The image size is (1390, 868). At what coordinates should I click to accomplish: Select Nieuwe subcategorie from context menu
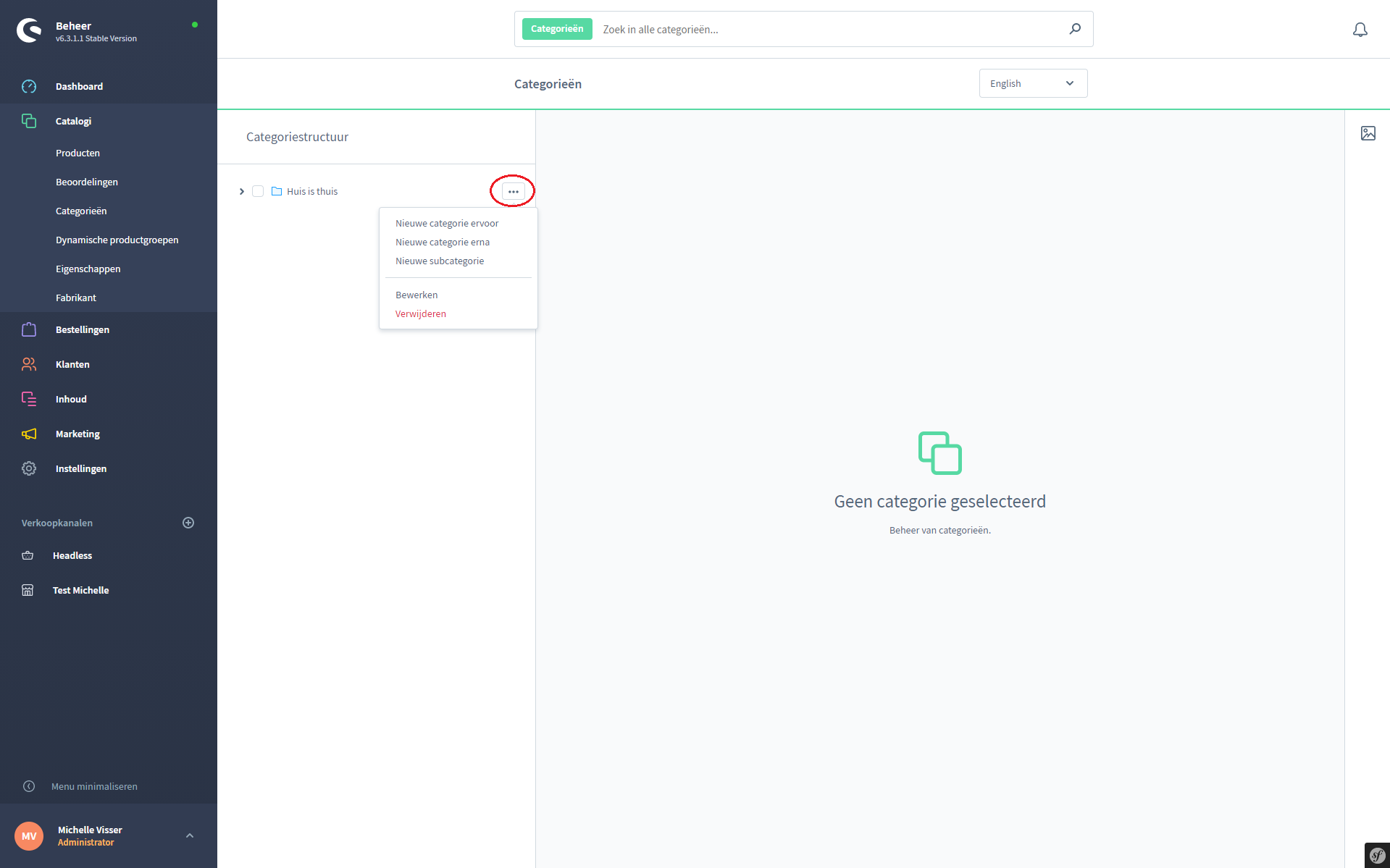coord(440,261)
